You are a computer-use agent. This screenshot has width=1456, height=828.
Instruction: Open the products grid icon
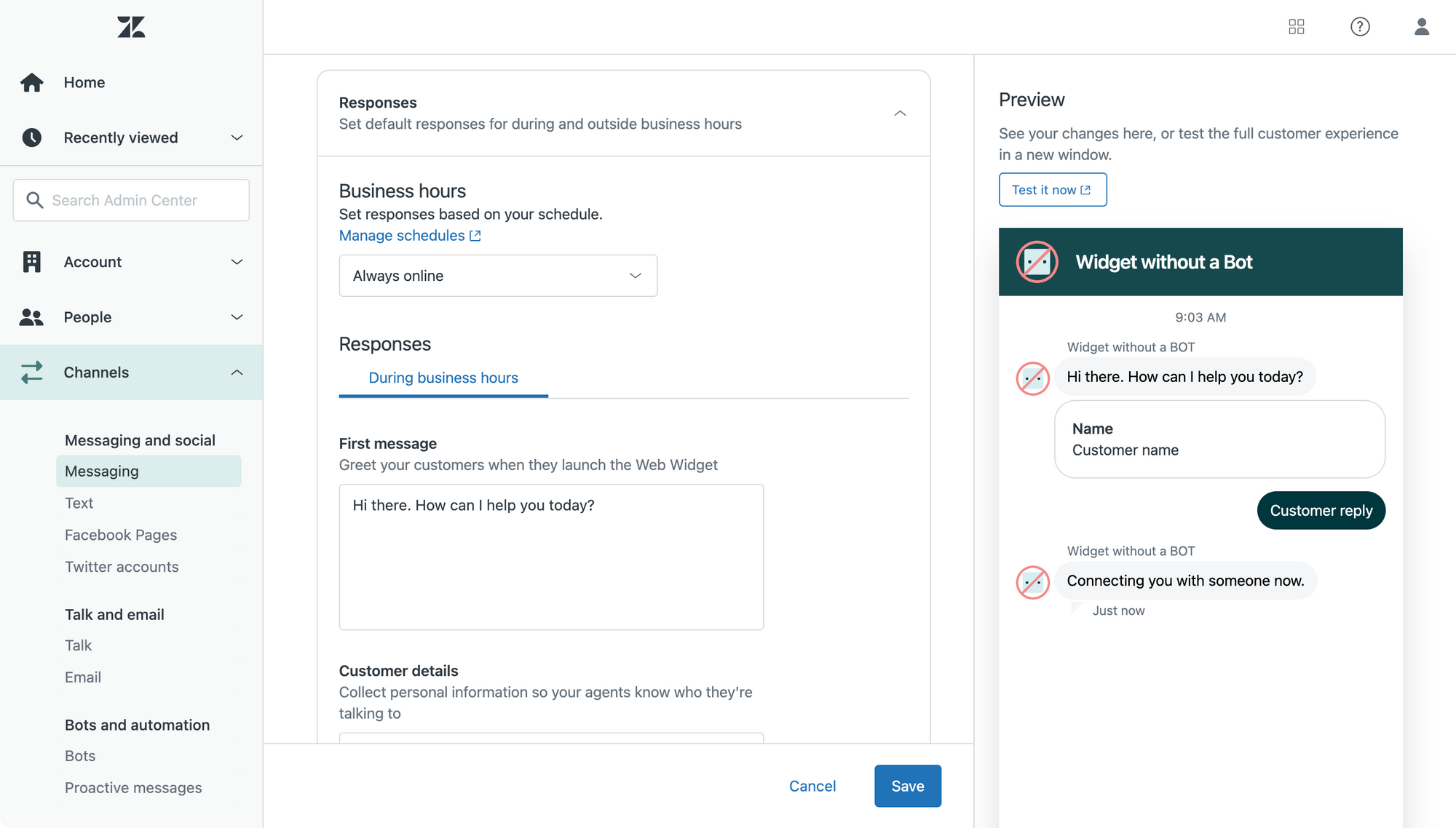pos(1296,27)
